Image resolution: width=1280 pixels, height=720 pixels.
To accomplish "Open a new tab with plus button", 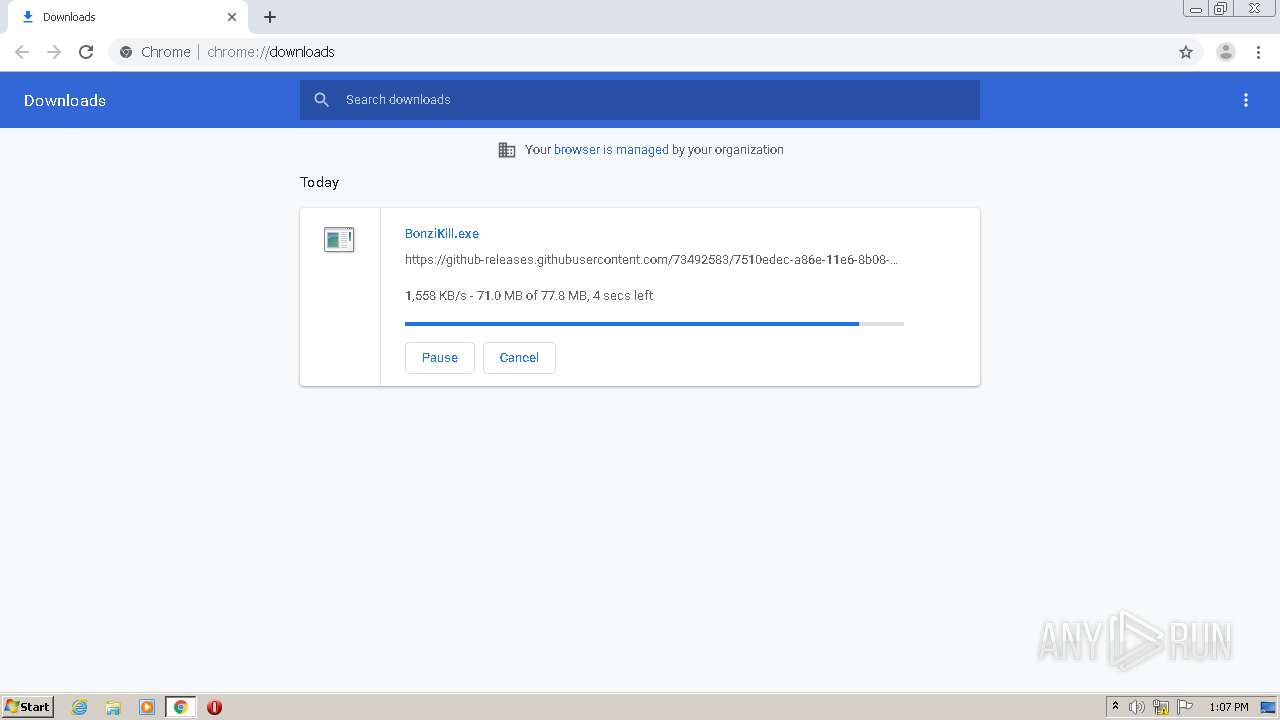I will click(x=270, y=17).
